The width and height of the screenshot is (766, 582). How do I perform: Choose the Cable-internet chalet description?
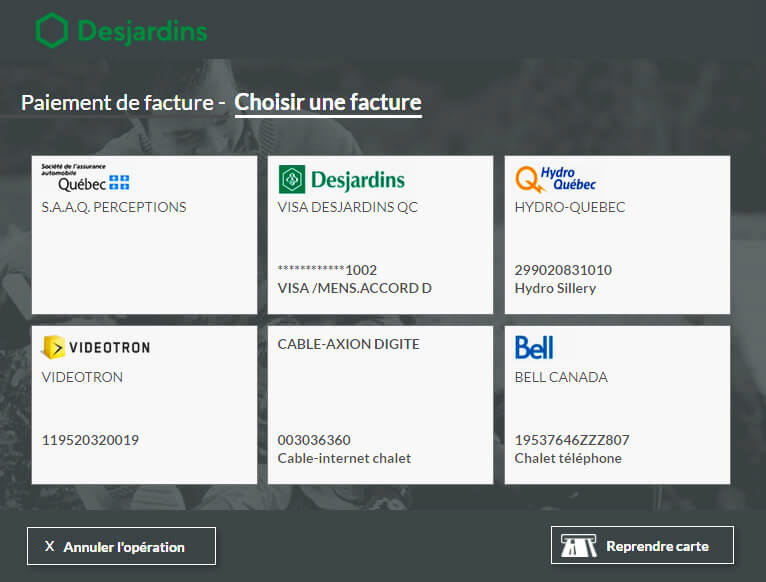tap(344, 459)
